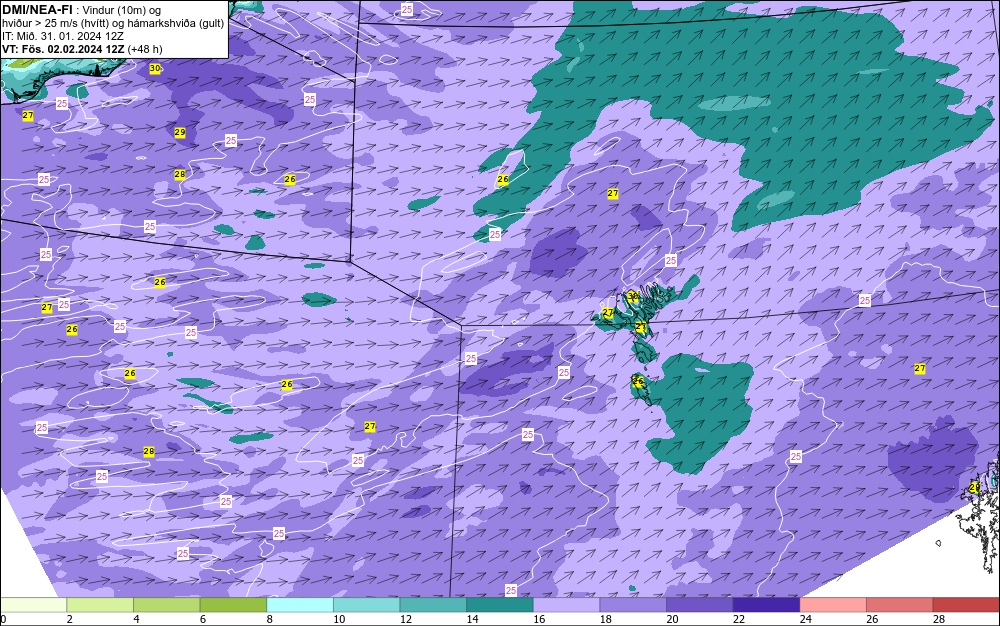
Task: Click the legend scale tick label '8'
Action: pyautogui.click(x=270, y=619)
